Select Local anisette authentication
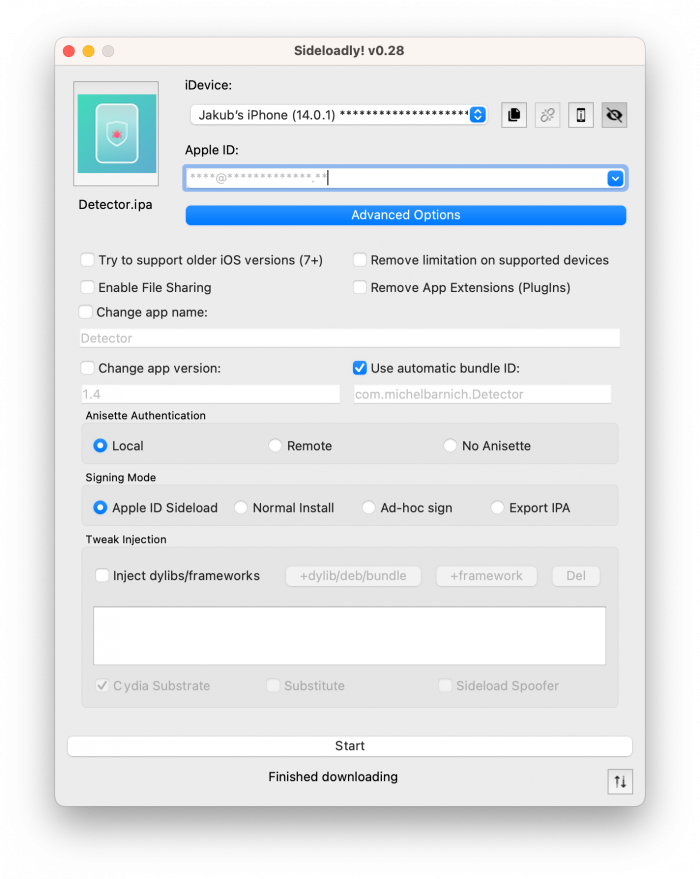Viewport: 700px width, 879px height. 100,446
